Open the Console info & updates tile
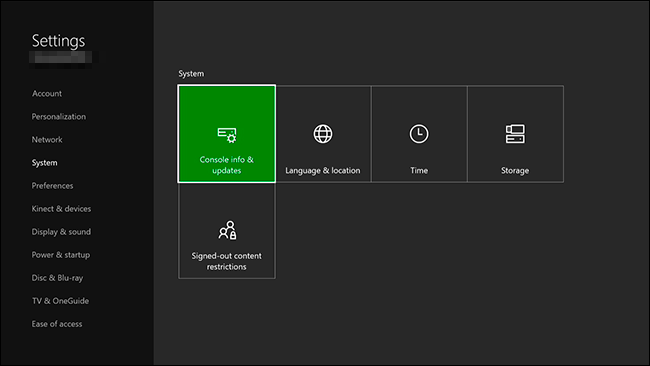The width and height of the screenshot is (650, 366). pos(226,134)
